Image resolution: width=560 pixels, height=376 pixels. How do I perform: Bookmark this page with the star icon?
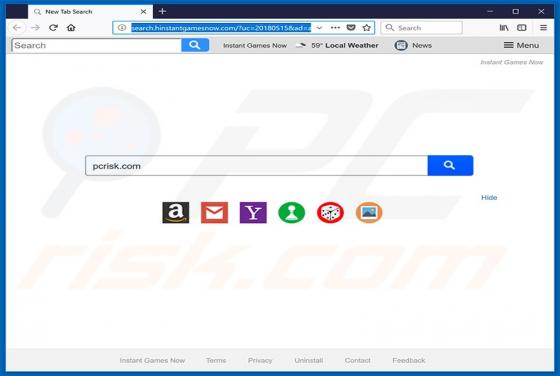coord(366,27)
